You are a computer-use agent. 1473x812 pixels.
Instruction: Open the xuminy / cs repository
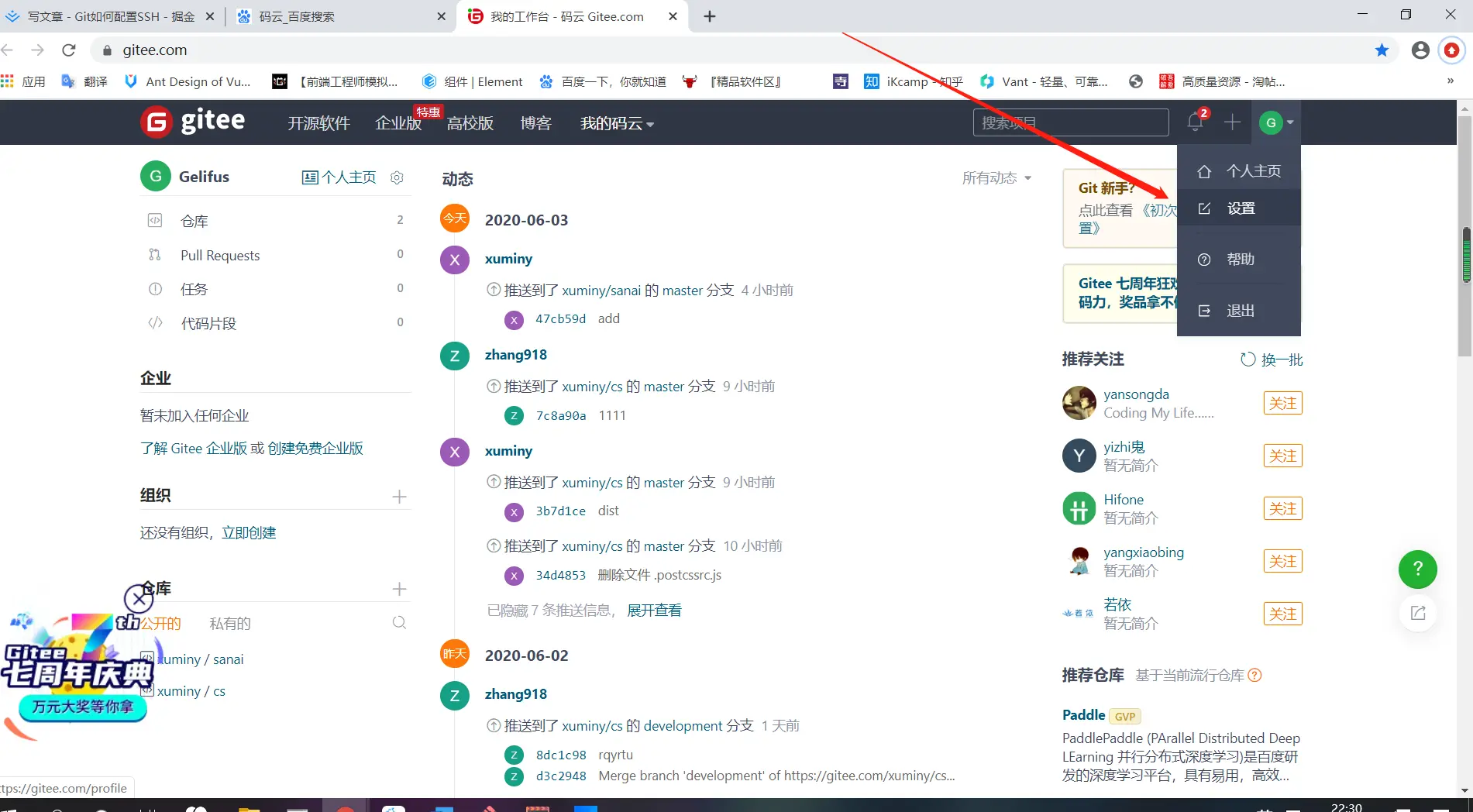tap(191, 691)
